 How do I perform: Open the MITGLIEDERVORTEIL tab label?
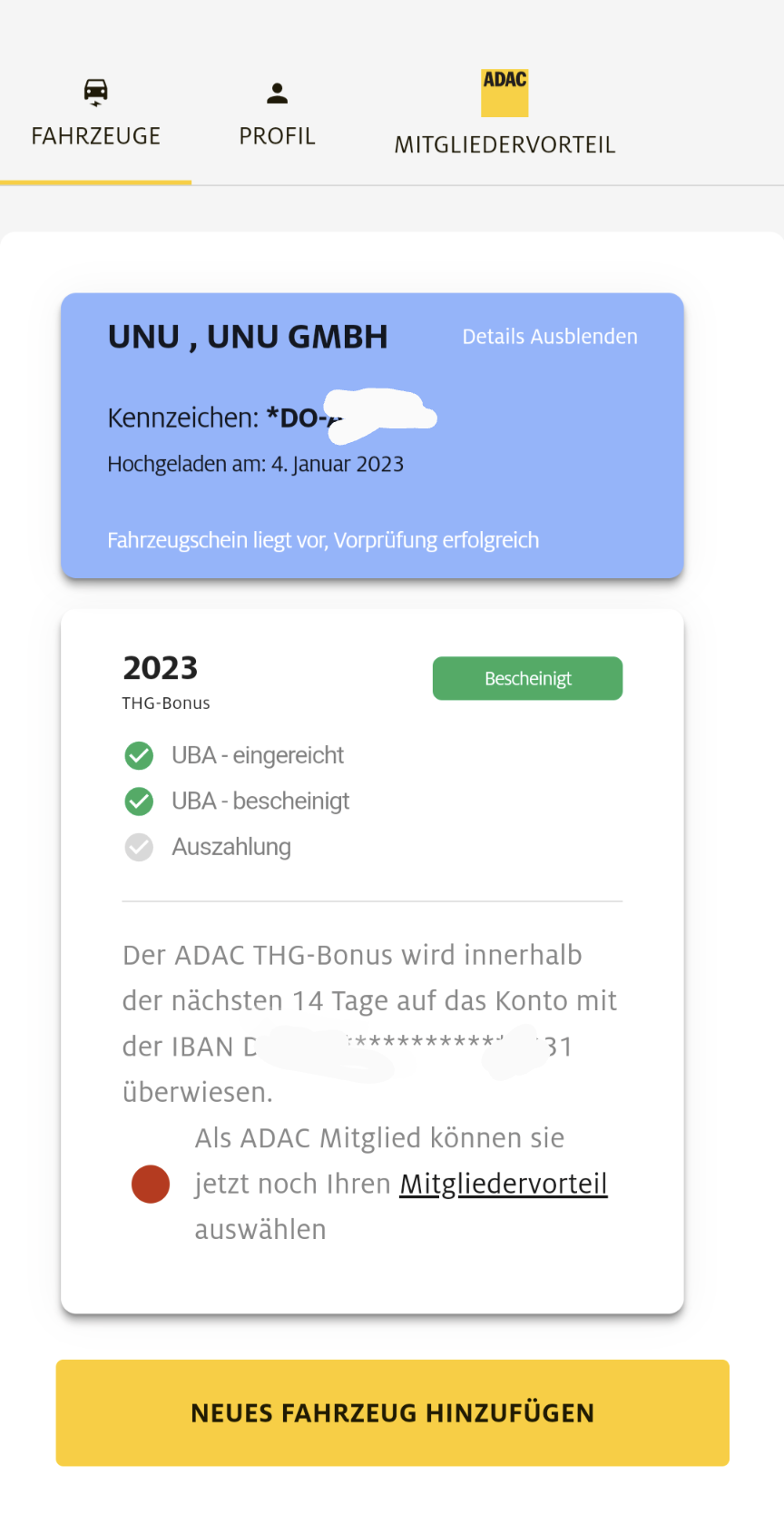click(x=505, y=145)
